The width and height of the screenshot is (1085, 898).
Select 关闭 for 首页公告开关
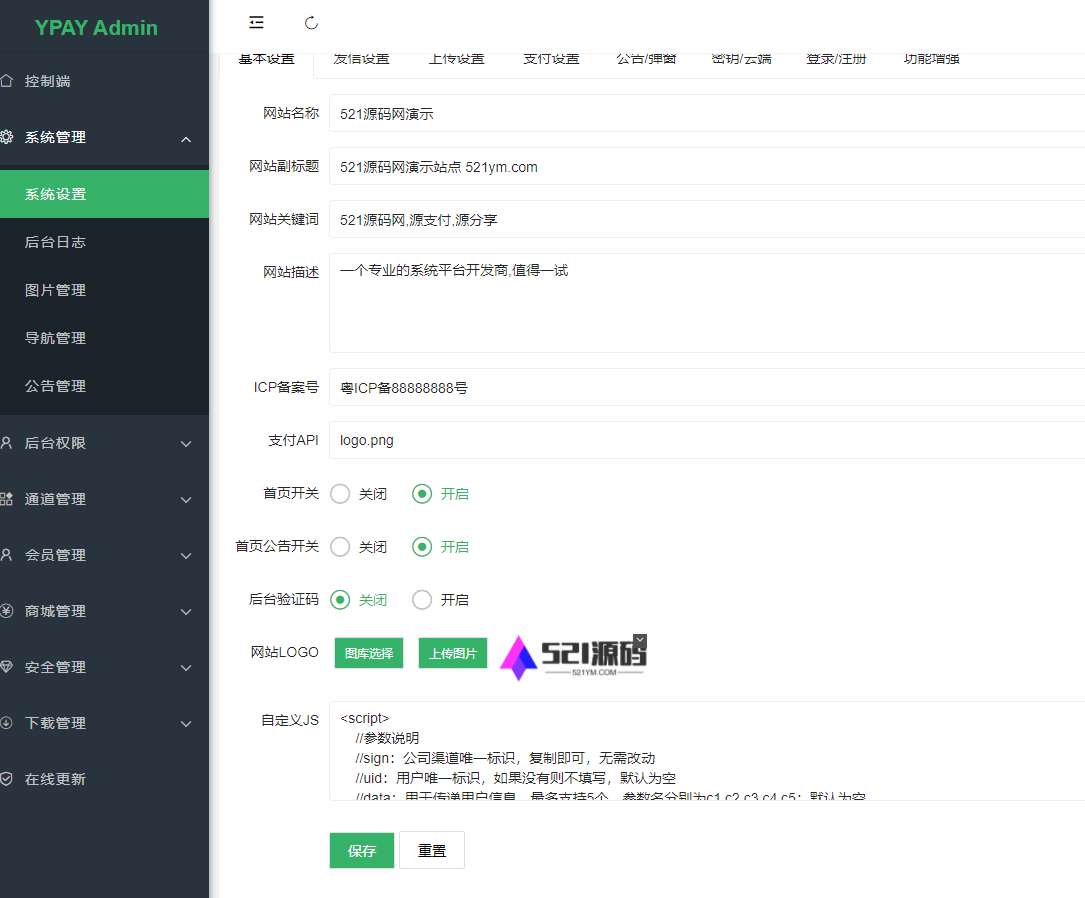[340, 547]
